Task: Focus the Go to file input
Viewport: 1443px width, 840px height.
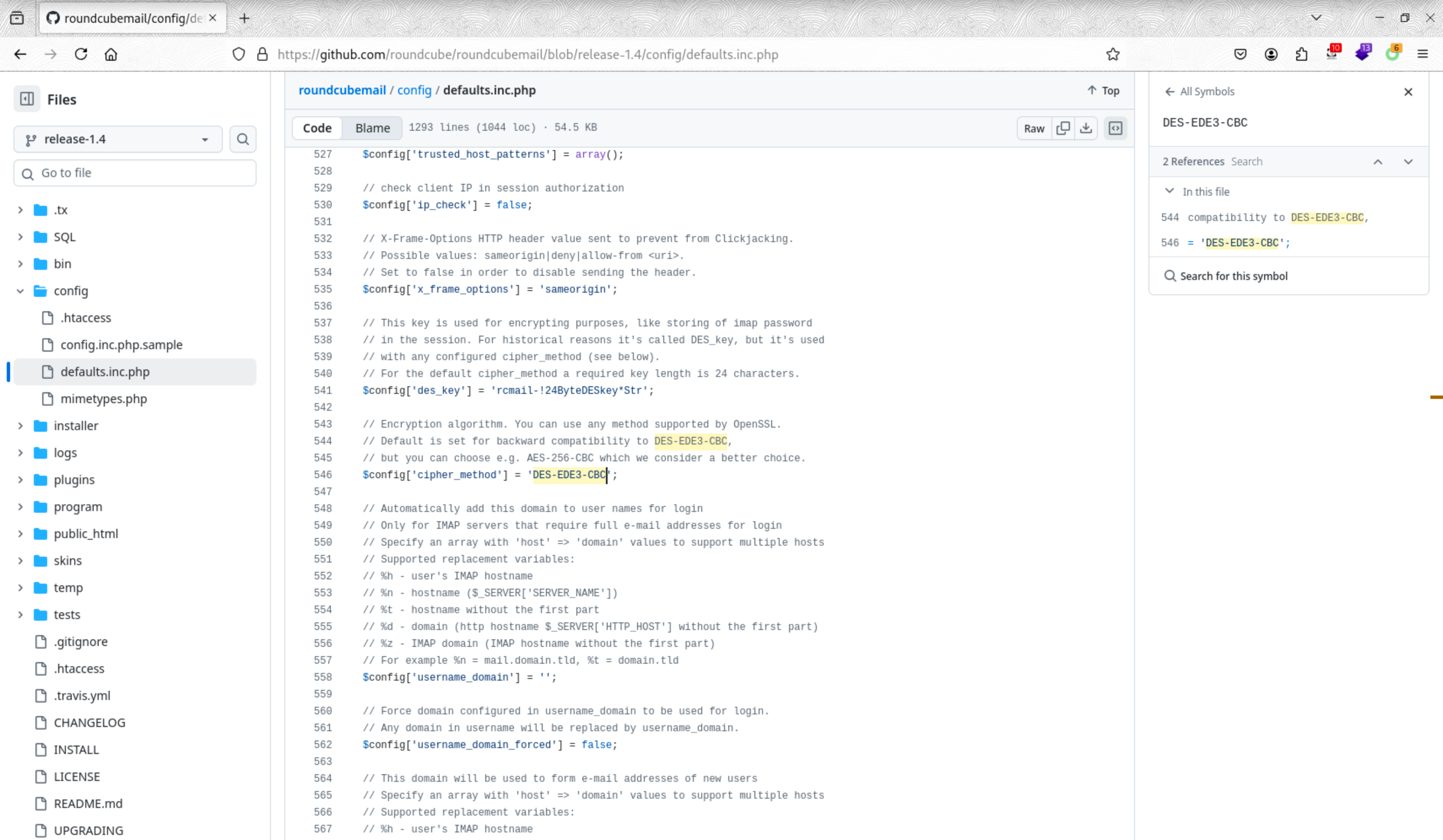Action: pyautogui.click(x=135, y=173)
